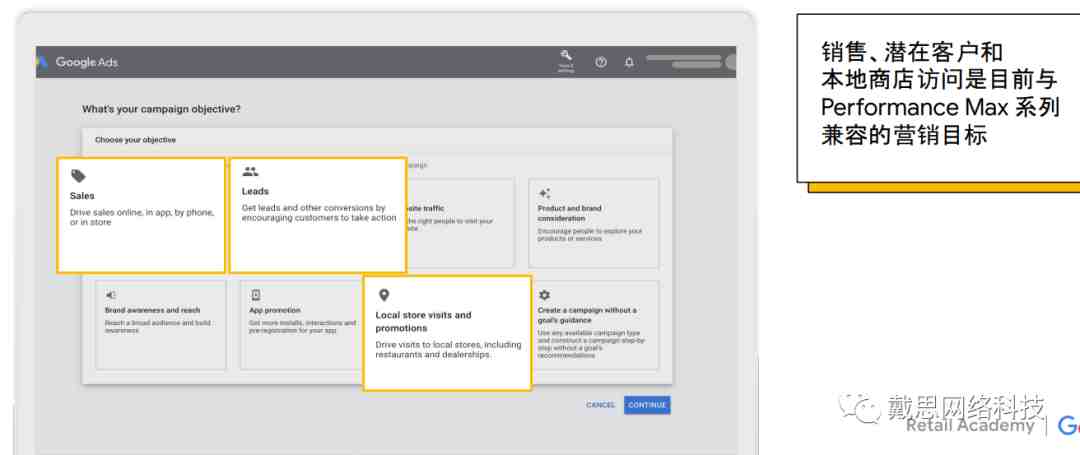Click 'Get leads and other conversions' description

pyautogui.click(x=319, y=213)
